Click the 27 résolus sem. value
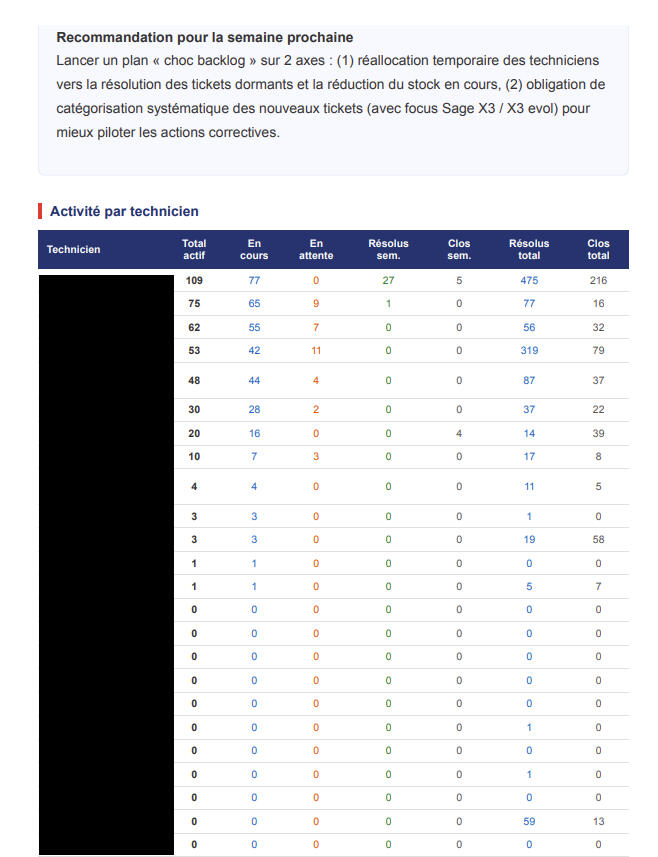Viewport: 658px width, 857px height. click(x=388, y=280)
